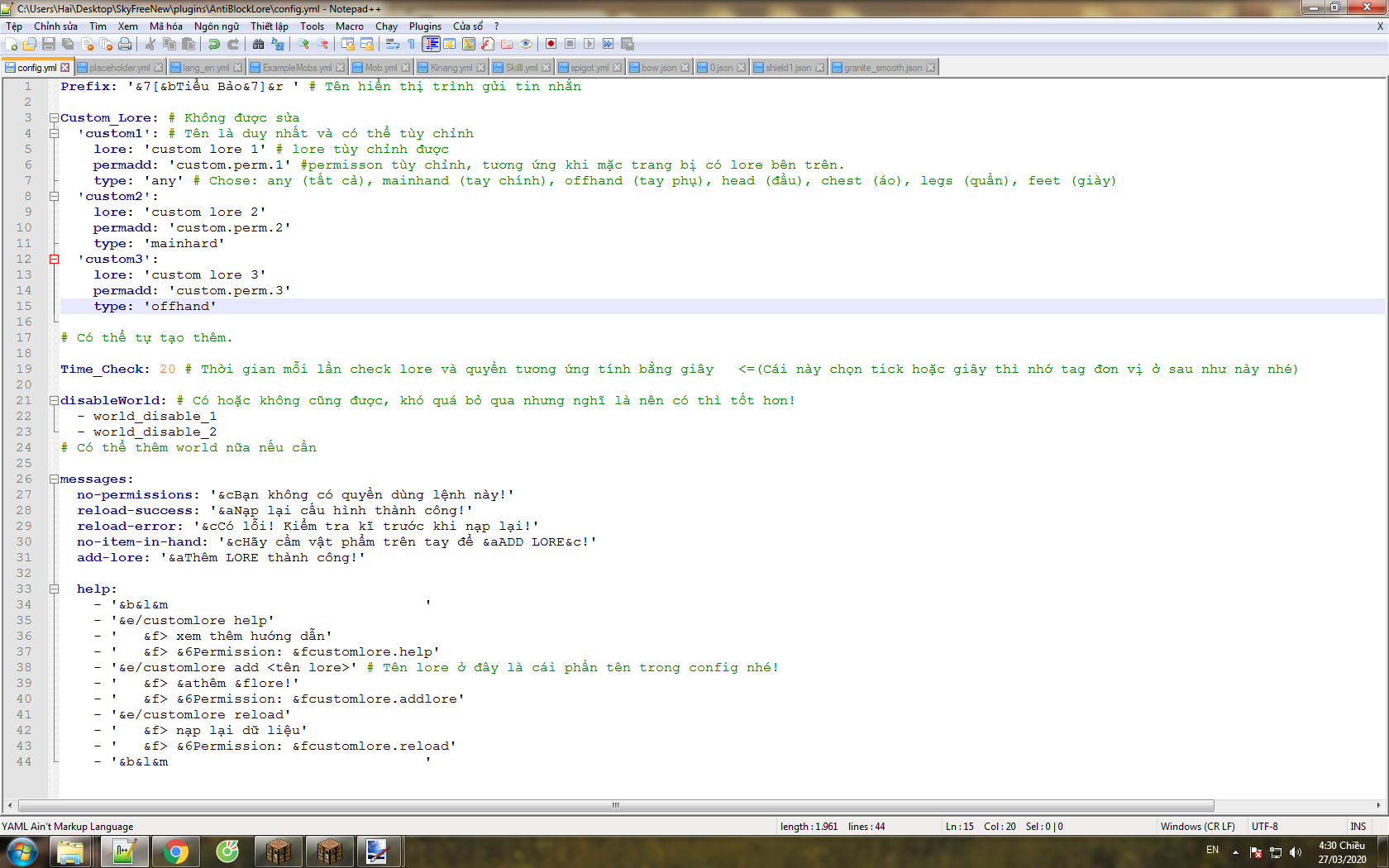This screenshot has width=1389, height=868.
Task: Click the Undo arrow icon
Action: click(214, 44)
